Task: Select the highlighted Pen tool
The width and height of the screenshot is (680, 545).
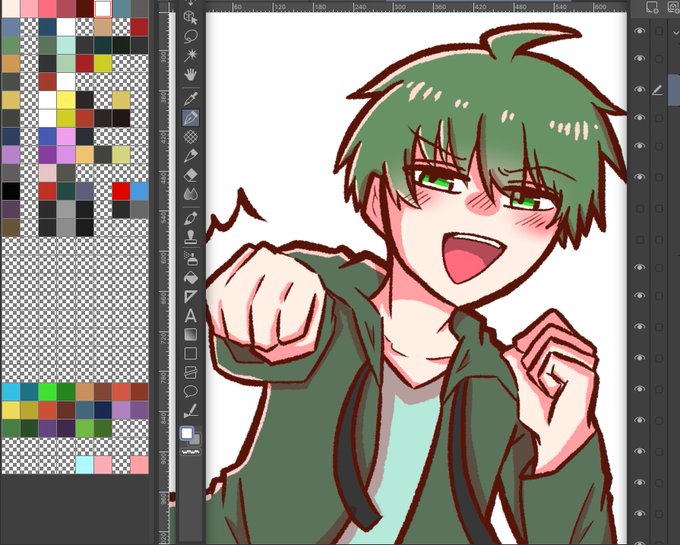Action: click(190, 117)
